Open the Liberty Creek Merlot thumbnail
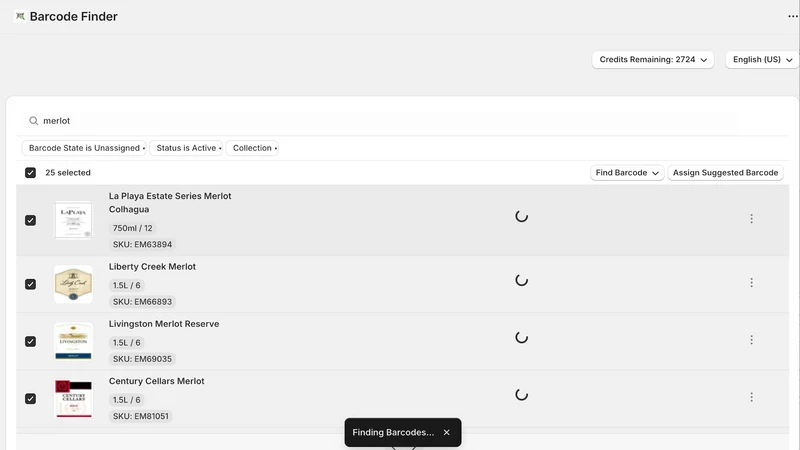The height and width of the screenshot is (450, 800). pyautogui.click(x=73, y=284)
